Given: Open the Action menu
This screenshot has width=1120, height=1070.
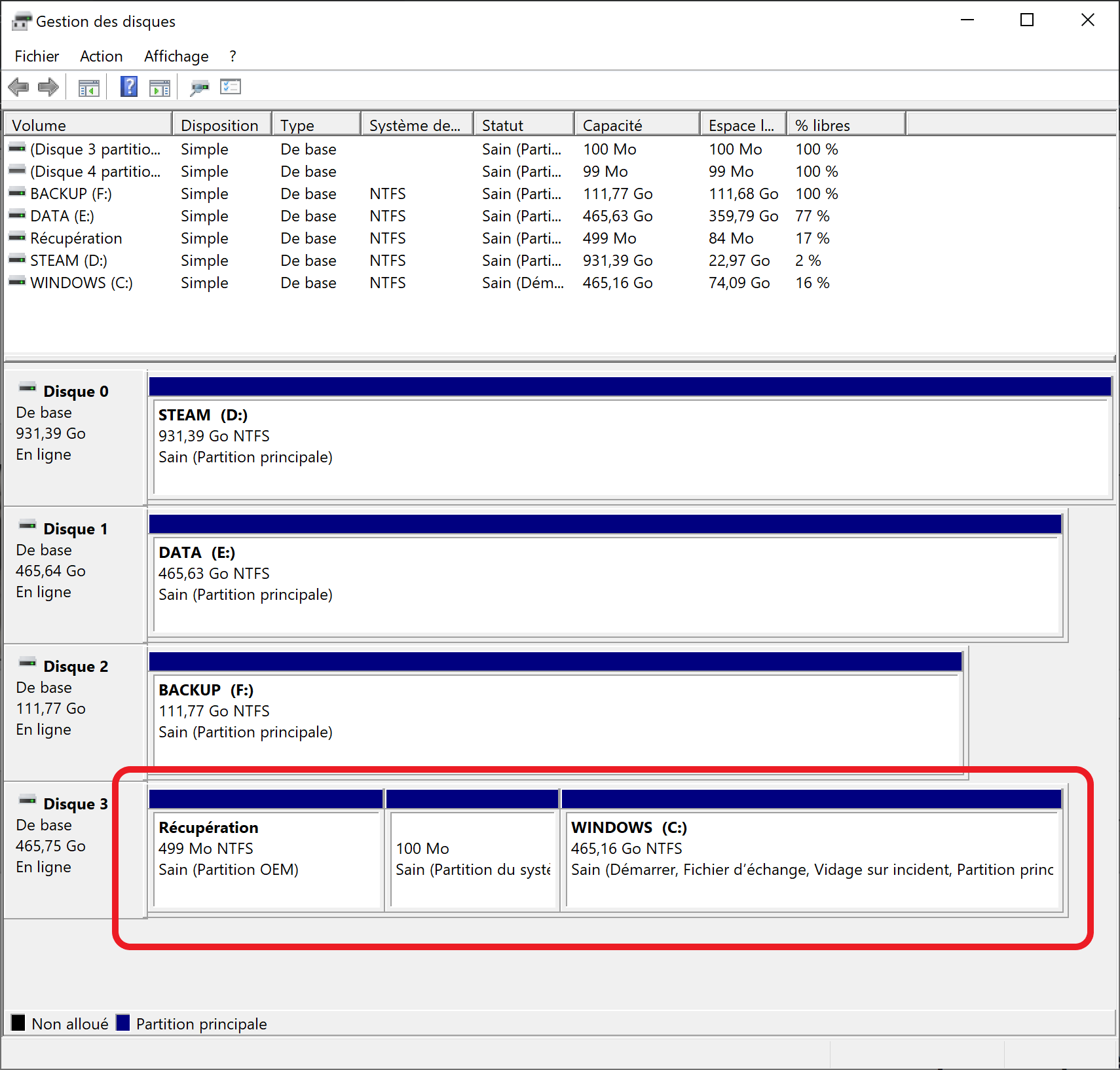Looking at the screenshot, I should tap(101, 56).
